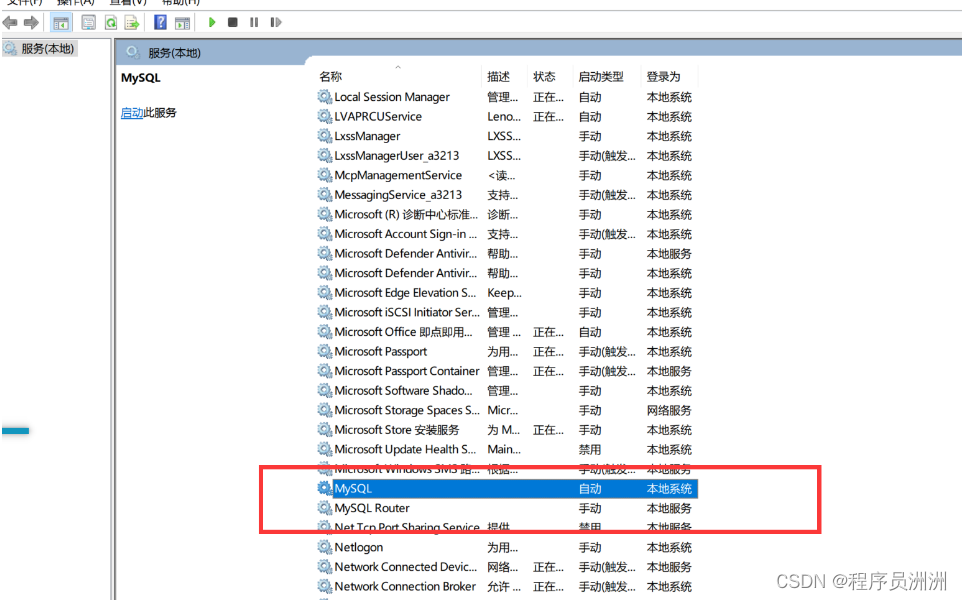This screenshot has width=962, height=600.
Task: Click the gear icon of Local Session Manager
Action: [325, 96]
